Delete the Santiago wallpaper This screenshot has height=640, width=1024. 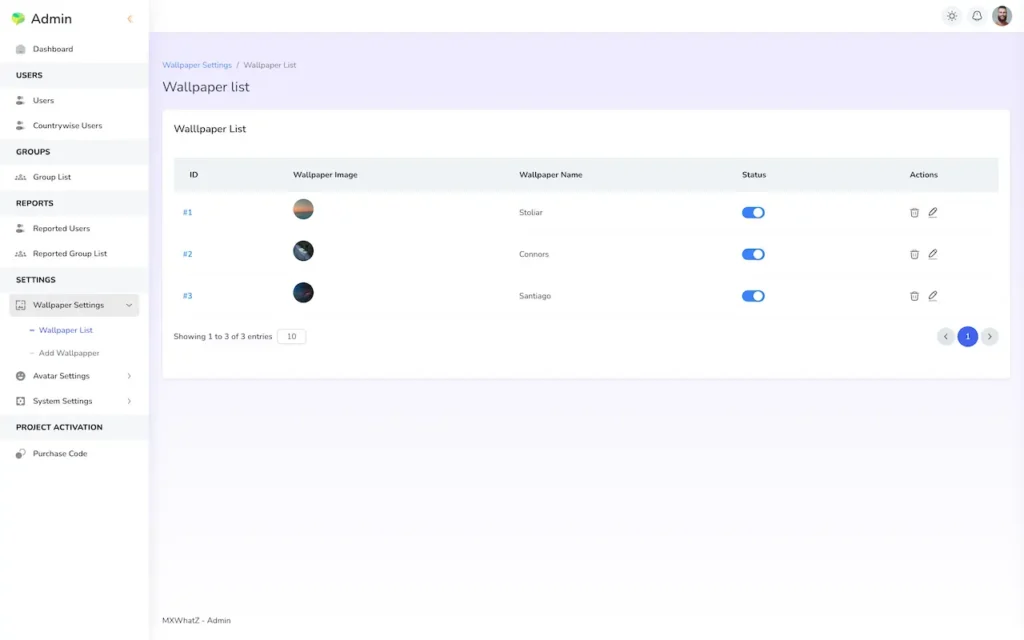tap(914, 296)
